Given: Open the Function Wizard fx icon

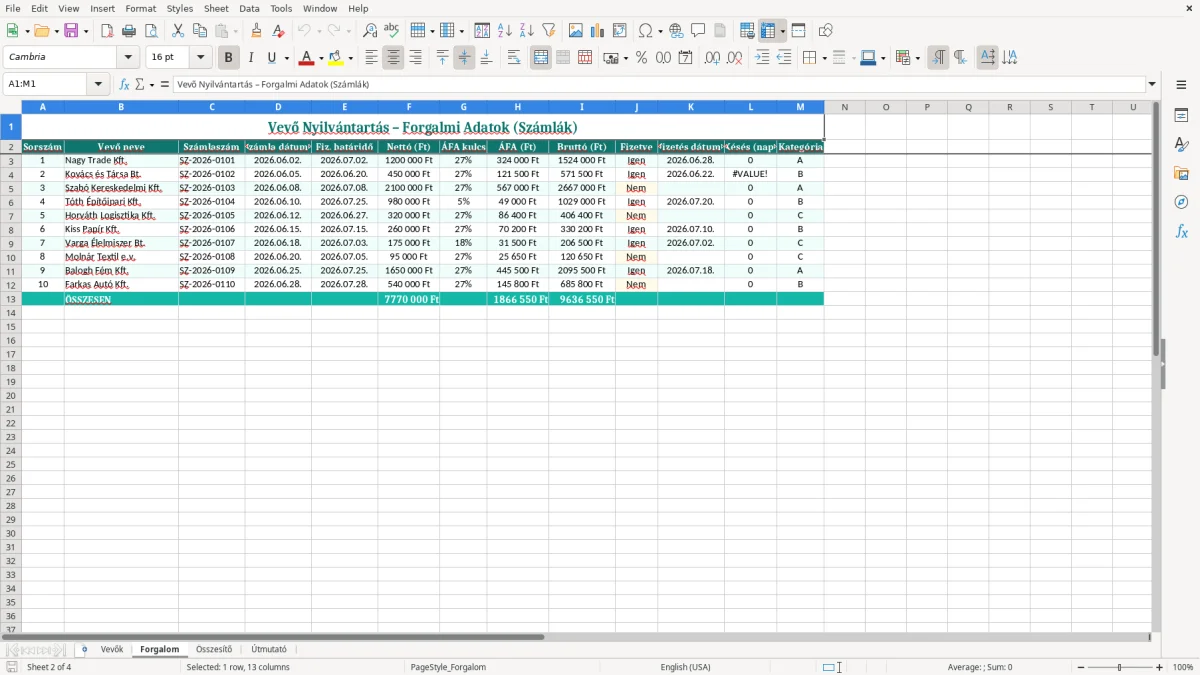Looking at the screenshot, I should pyautogui.click(x=125, y=84).
